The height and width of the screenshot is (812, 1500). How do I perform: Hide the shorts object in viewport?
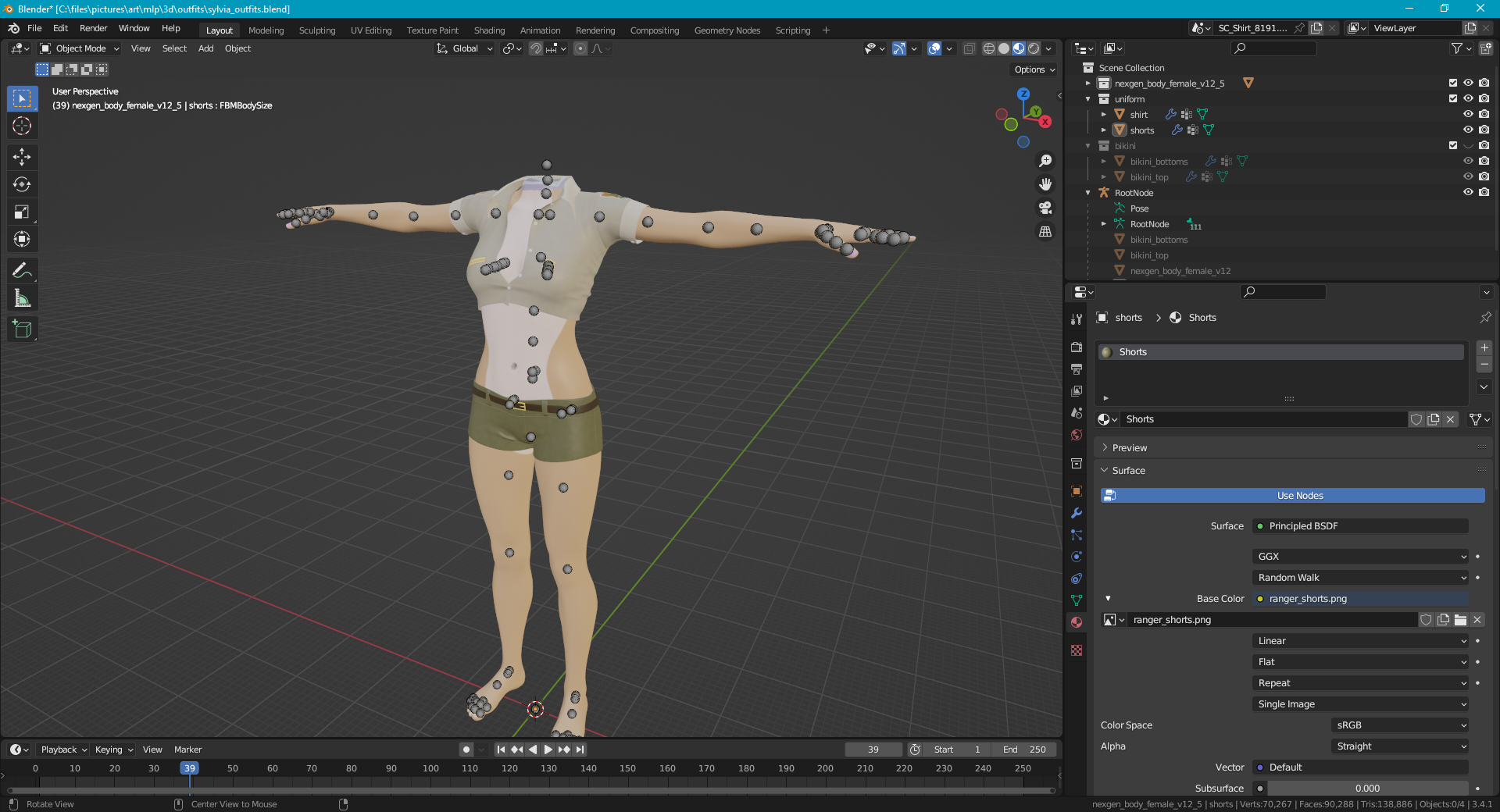pos(1468,130)
